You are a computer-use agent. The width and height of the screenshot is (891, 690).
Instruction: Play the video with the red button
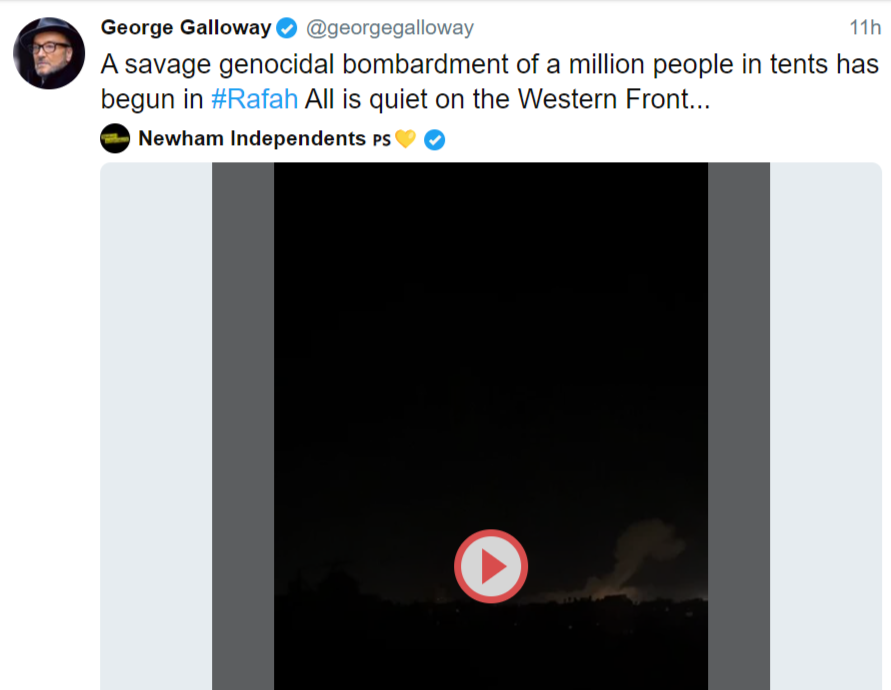click(x=490, y=566)
